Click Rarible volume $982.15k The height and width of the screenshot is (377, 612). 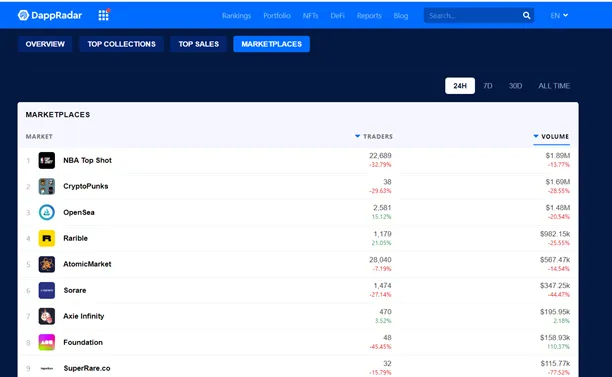(555, 234)
